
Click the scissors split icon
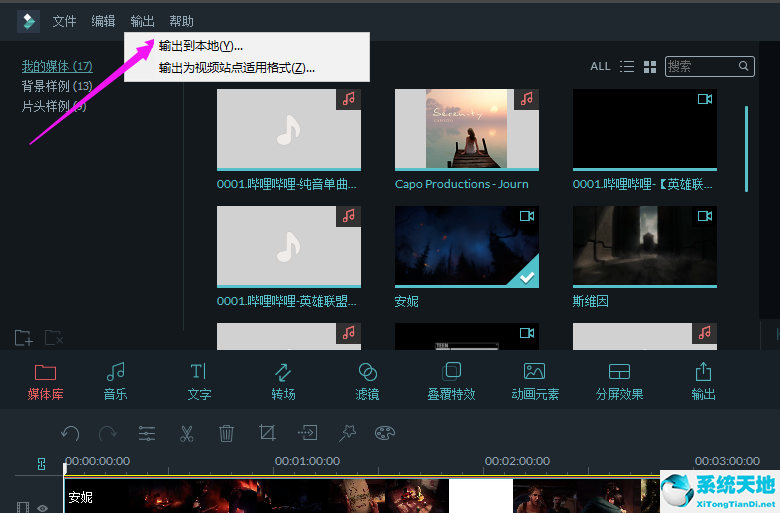(187, 433)
